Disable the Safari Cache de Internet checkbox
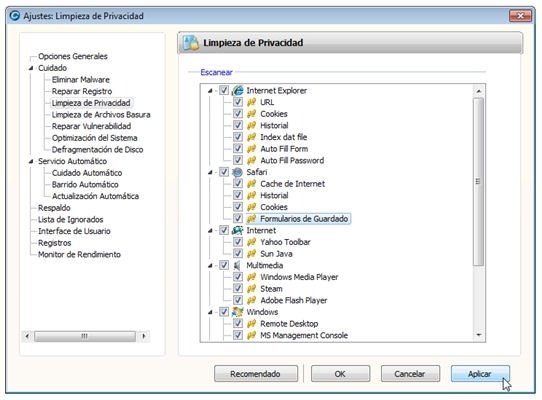Image resolution: width=542 pixels, height=400 pixels. [x=238, y=183]
